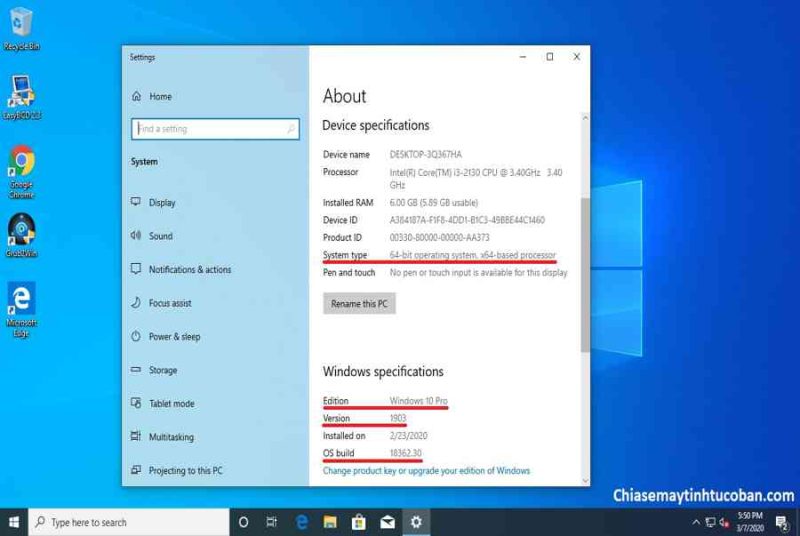Open Projecting to this PC settings
The image size is (800, 536).
click(177, 470)
